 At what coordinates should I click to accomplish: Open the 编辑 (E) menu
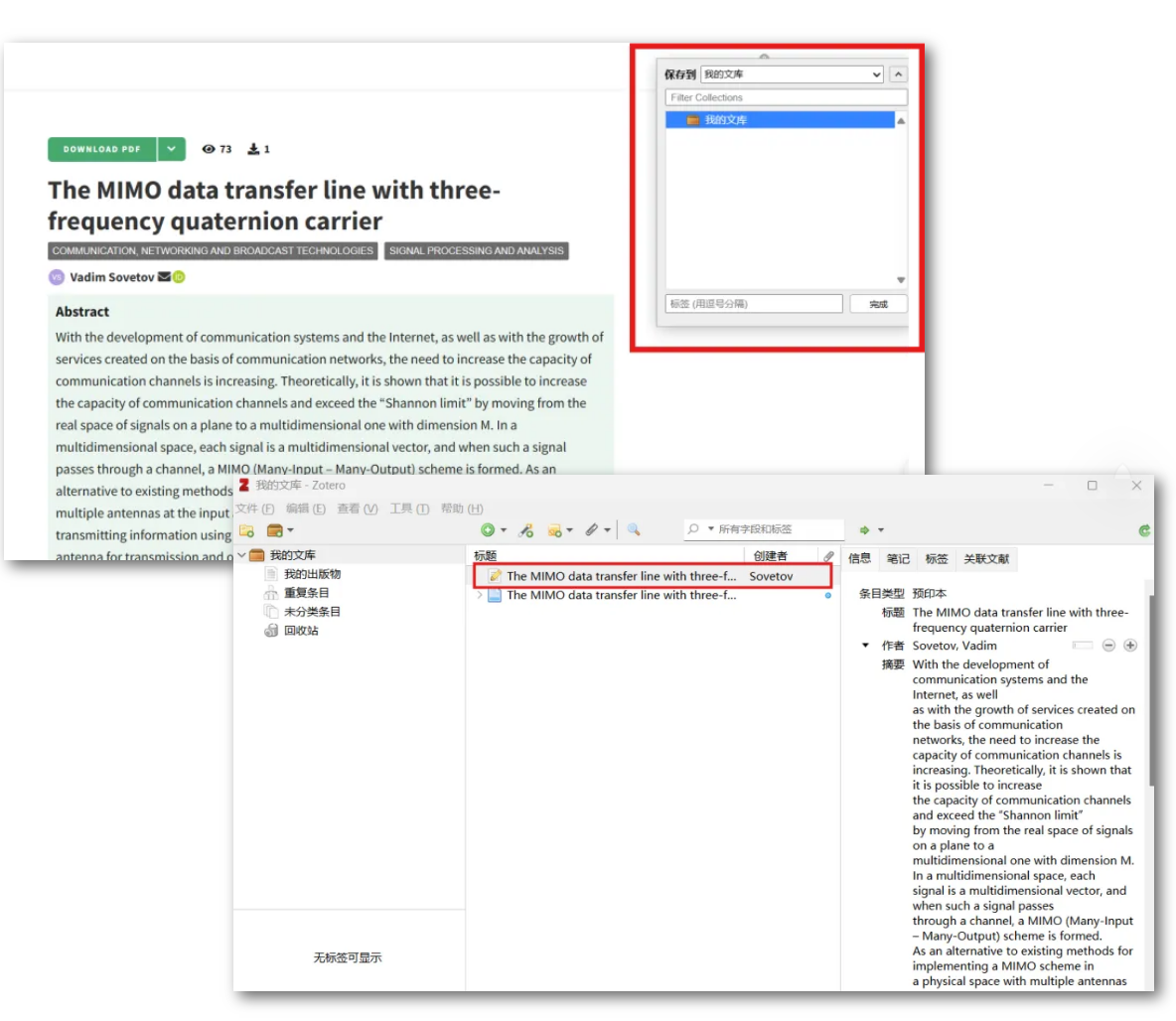306,509
